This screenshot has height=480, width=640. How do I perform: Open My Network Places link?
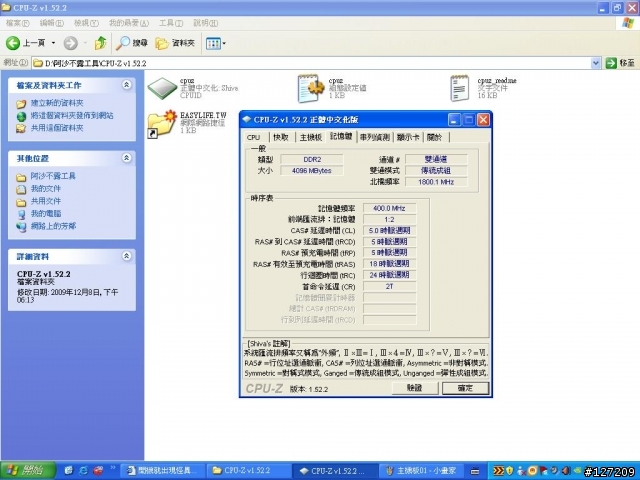coord(53,226)
